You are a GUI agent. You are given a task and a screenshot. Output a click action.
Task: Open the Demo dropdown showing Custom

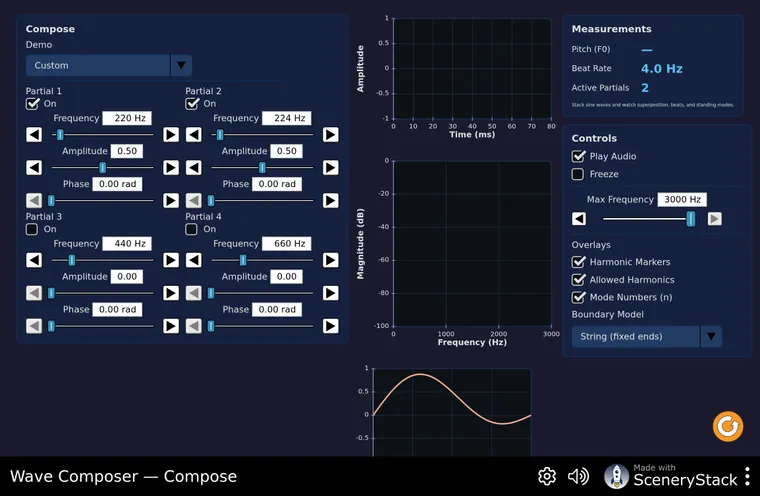109,65
